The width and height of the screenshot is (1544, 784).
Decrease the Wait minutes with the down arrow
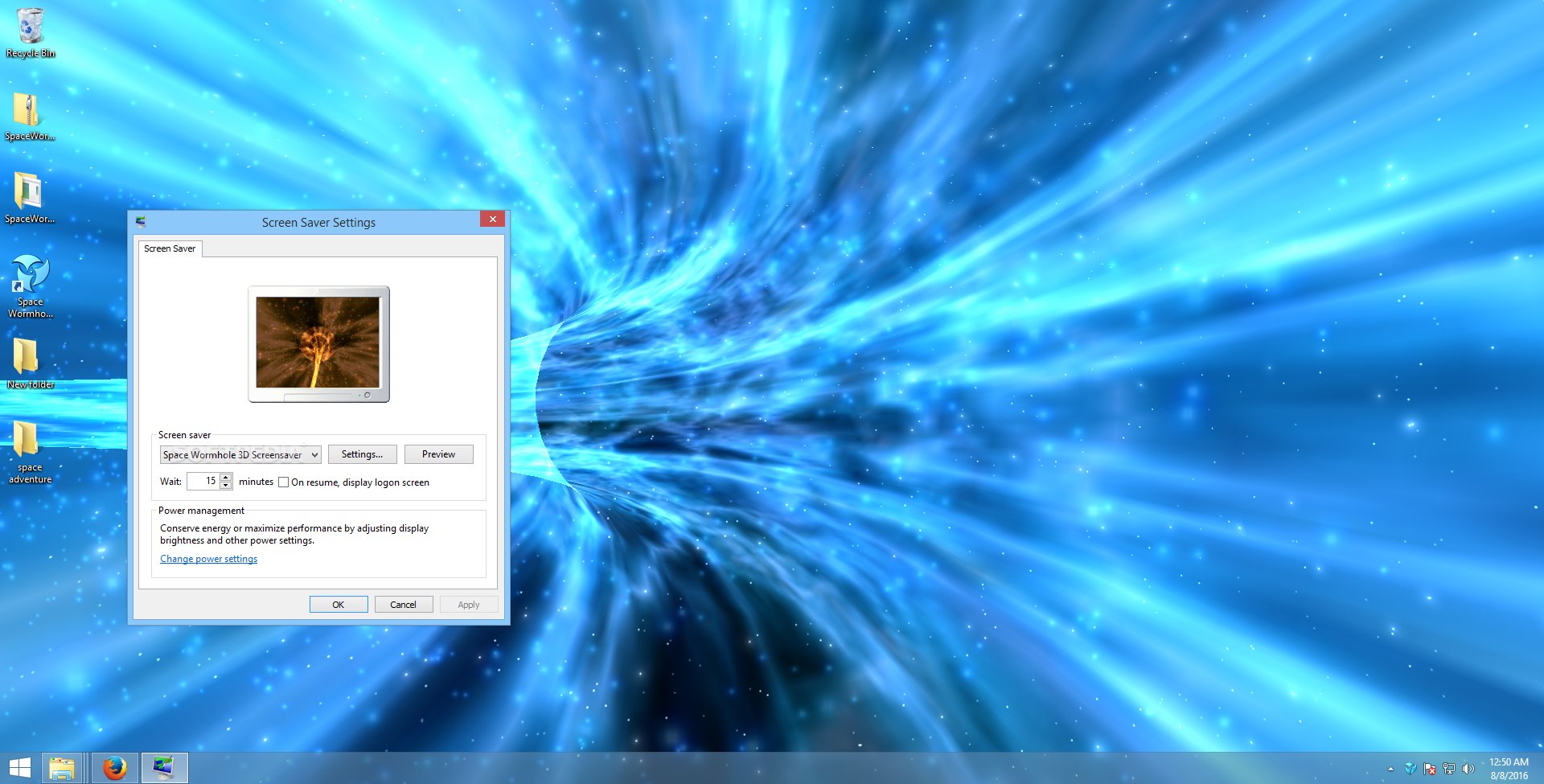click(226, 486)
